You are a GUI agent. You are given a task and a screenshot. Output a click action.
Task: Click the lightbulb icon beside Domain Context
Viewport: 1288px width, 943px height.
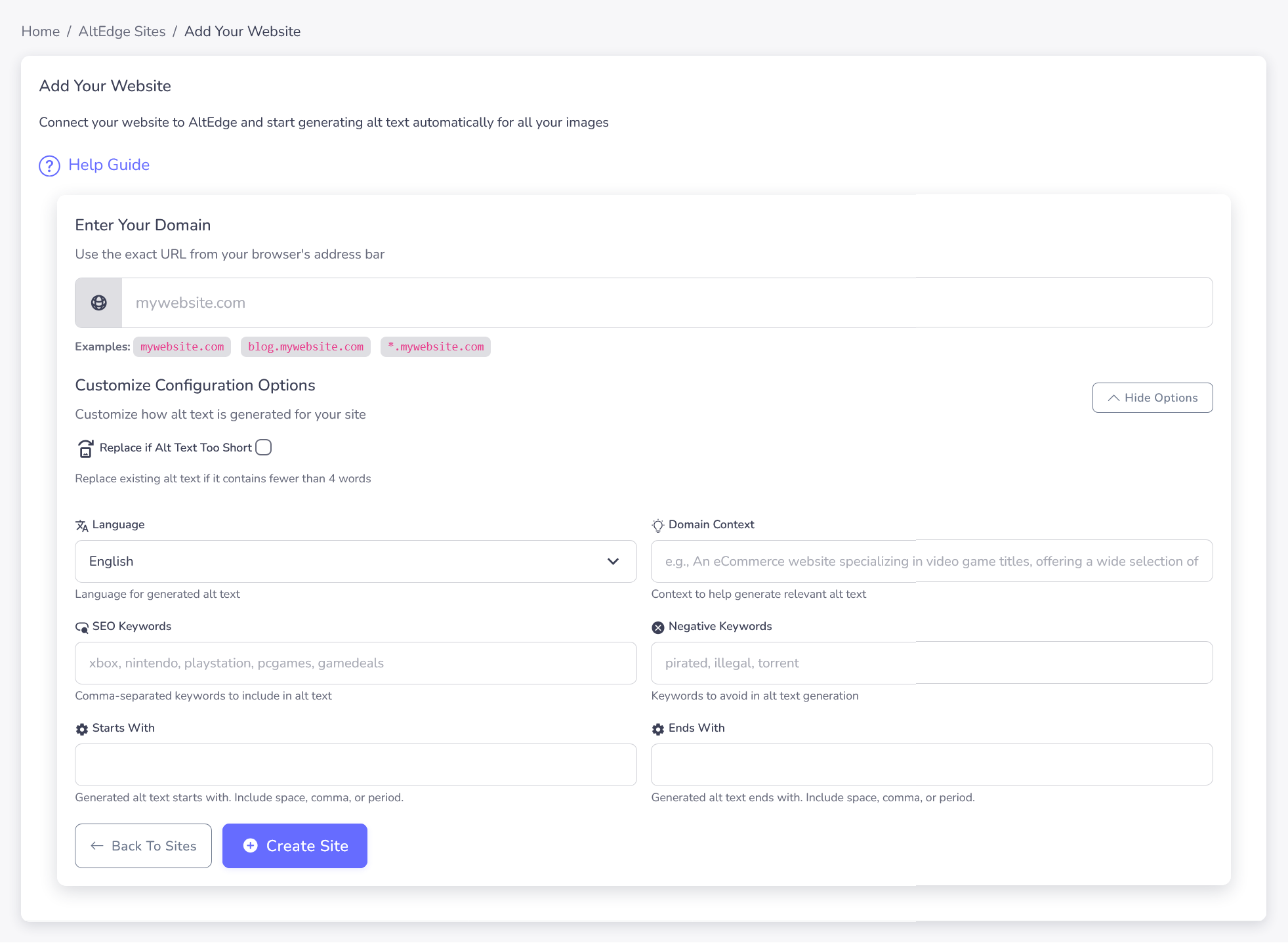658,525
